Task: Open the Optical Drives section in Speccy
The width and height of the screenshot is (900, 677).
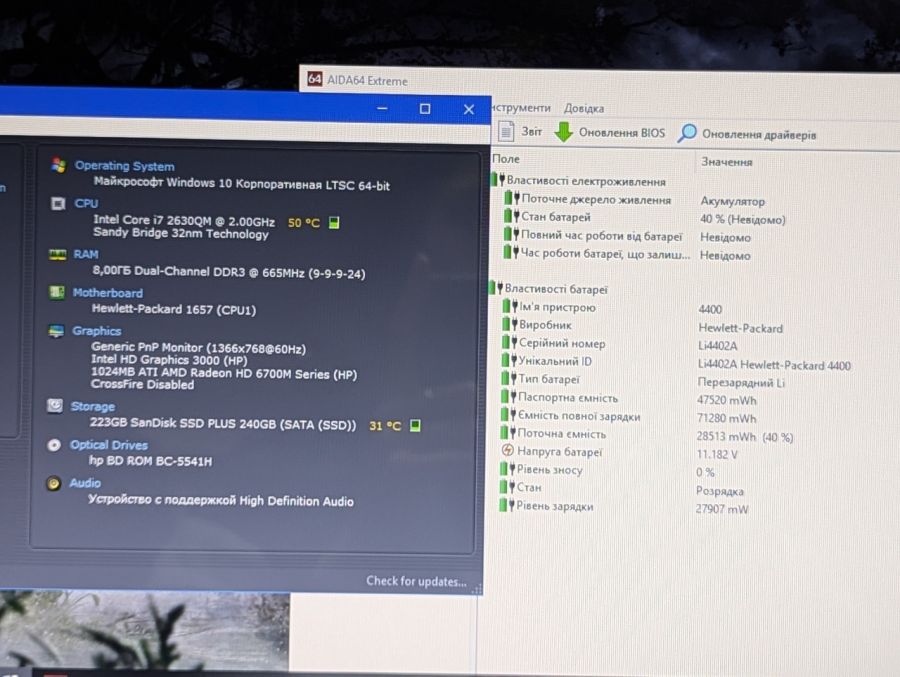Action: (108, 445)
